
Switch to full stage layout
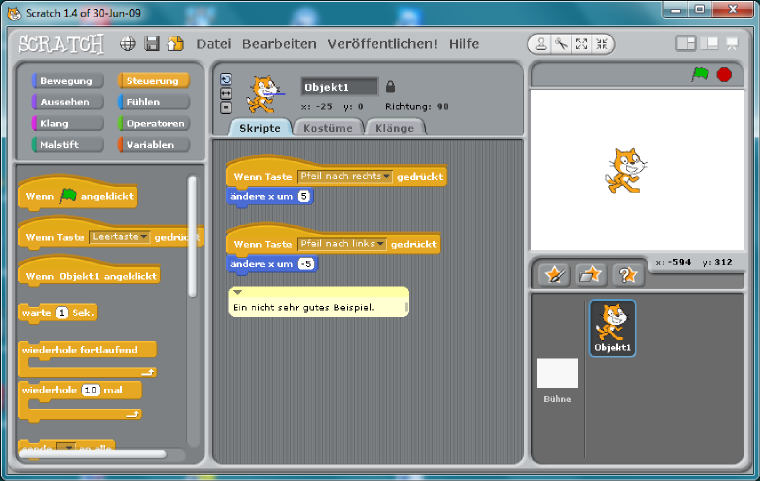pos(709,44)
